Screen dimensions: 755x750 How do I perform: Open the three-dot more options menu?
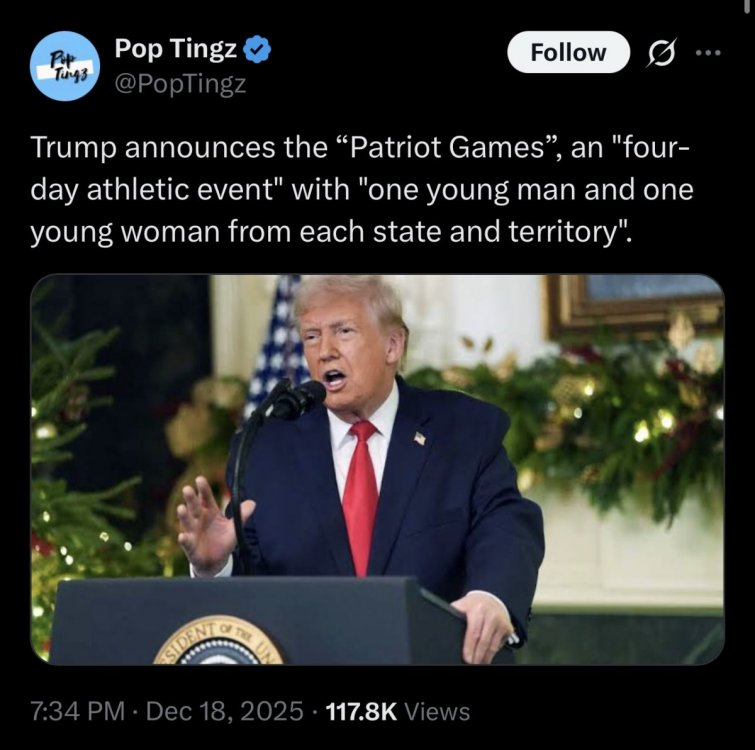(x=709, y=52)
